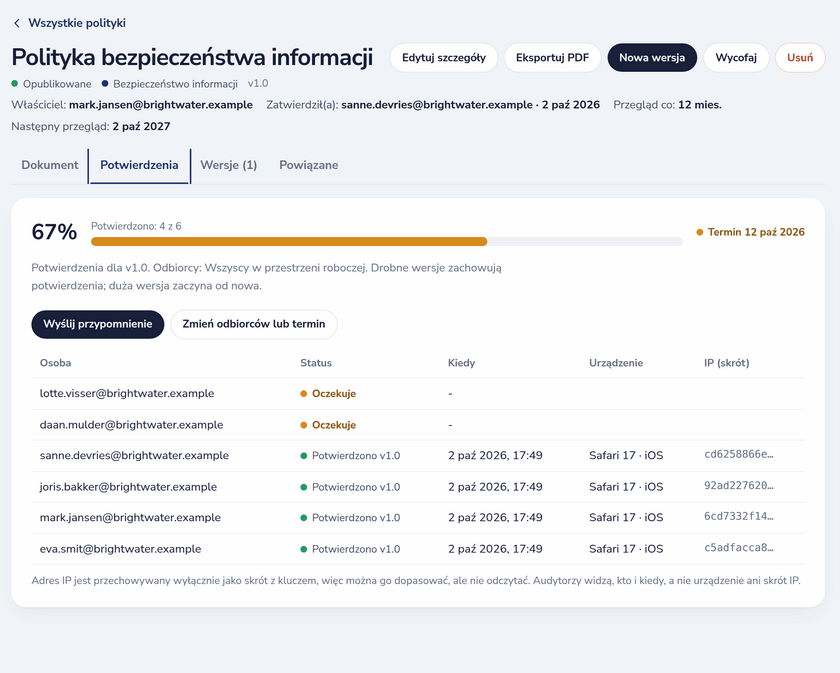The height and width of the screenshot is (673, 840).
Task: Click Potwierdzono v1.0 status for sanne.devries
Action: pyautogui.click(x=350, y=455)
